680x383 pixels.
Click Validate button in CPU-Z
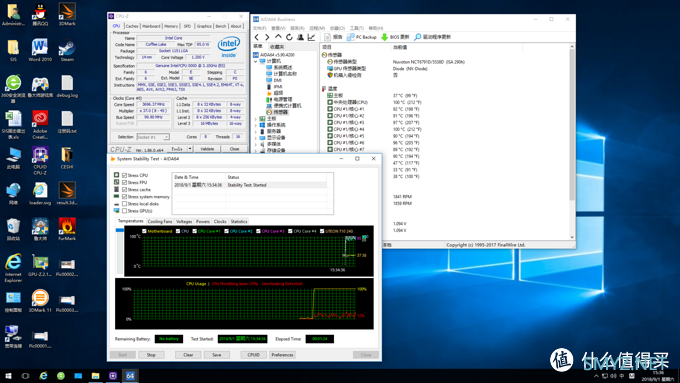click(207, 149)
